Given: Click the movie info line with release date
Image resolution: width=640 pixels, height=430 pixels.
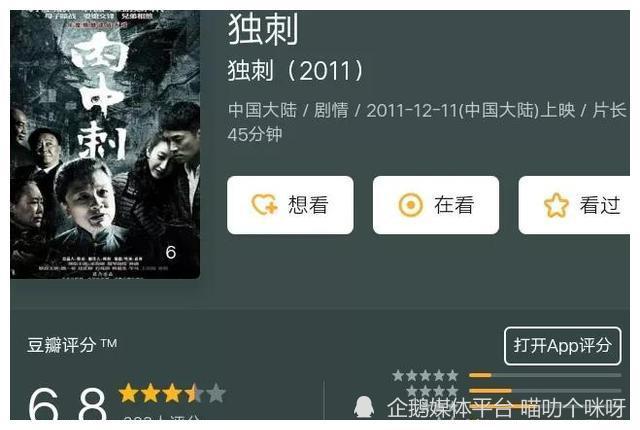Looking at the screenshot, I should pyautogui.click(x=427, y=122).
